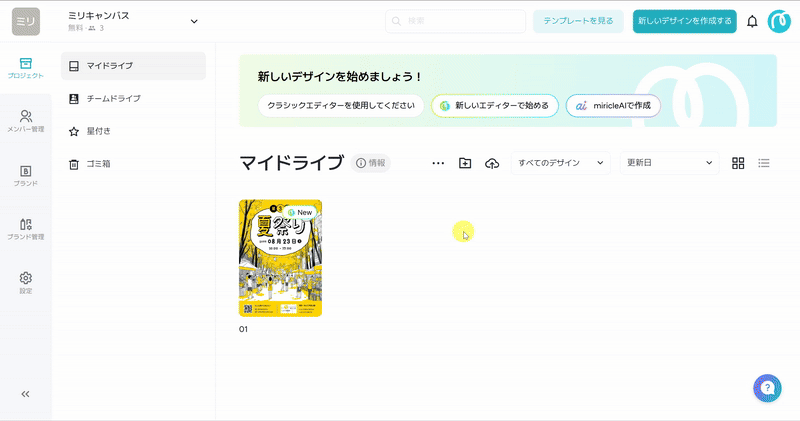Open ブランド in the left sidebar
Viewport: 800px width, 421px height.
pos(26,176)
